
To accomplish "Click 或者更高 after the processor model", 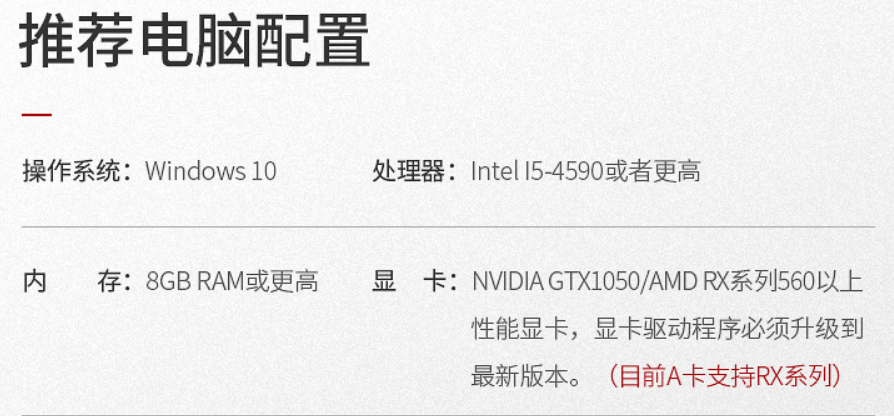I will point(653,171).
